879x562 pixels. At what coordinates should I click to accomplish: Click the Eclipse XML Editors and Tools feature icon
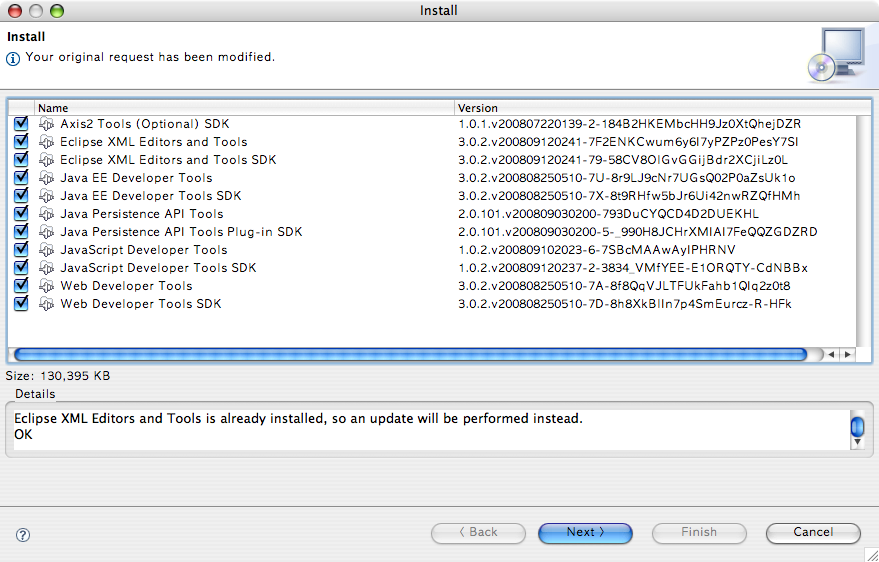(47, 142)
